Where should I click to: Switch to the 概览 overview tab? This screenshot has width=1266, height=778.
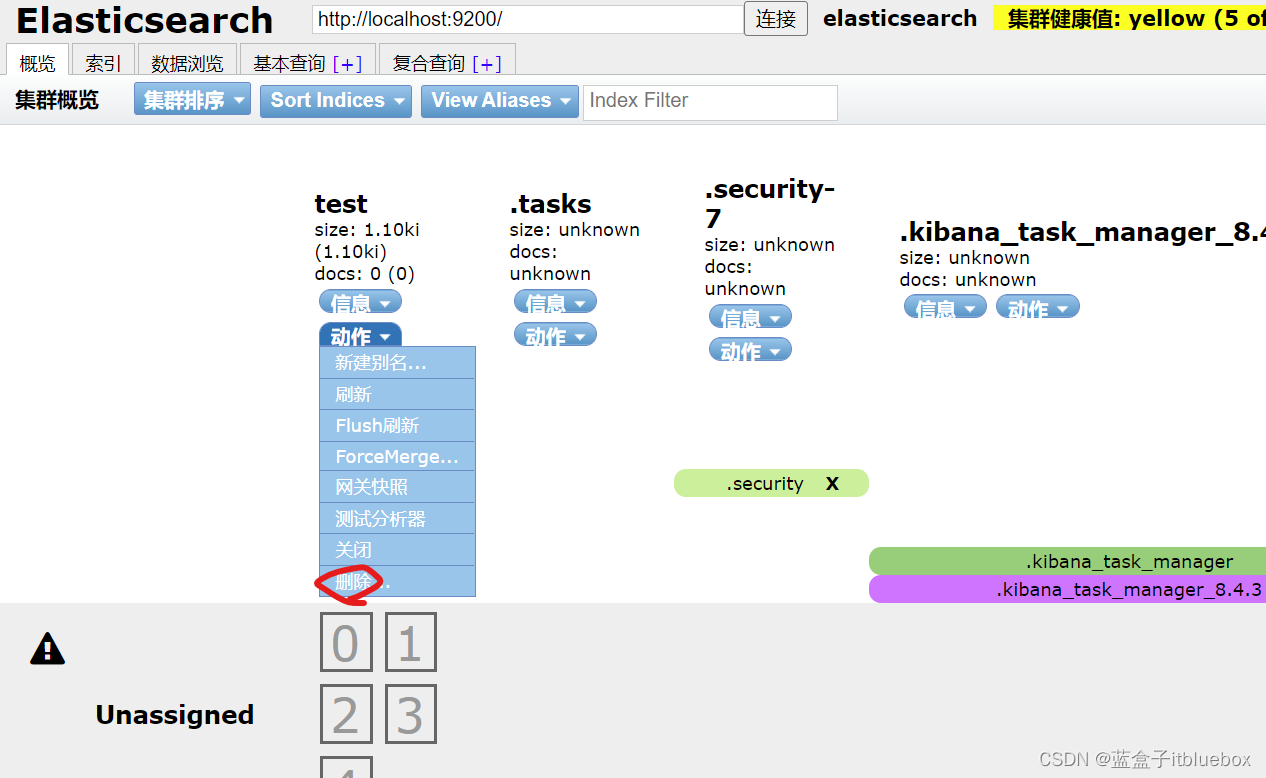click(x=37, y=63)
